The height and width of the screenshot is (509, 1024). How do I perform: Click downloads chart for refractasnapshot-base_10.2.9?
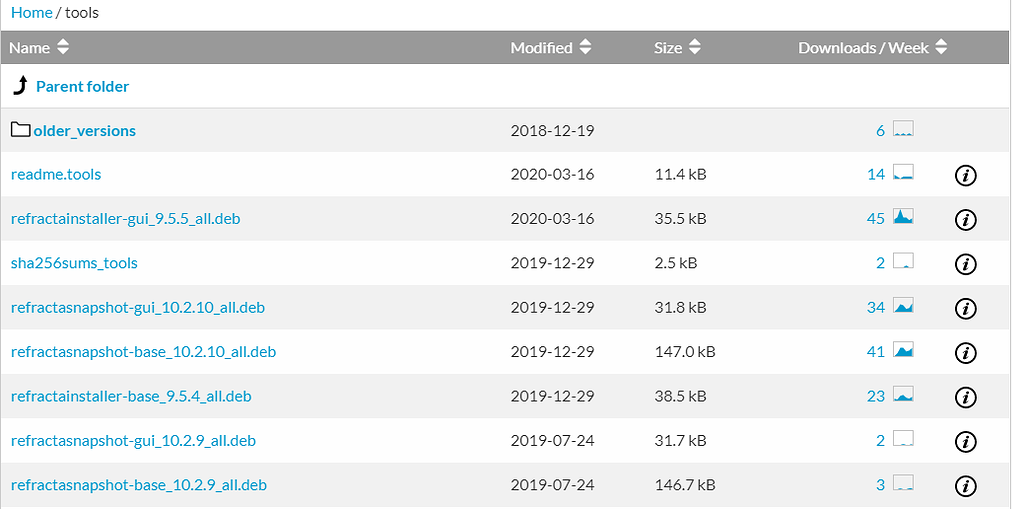click(x=903, y=484)
